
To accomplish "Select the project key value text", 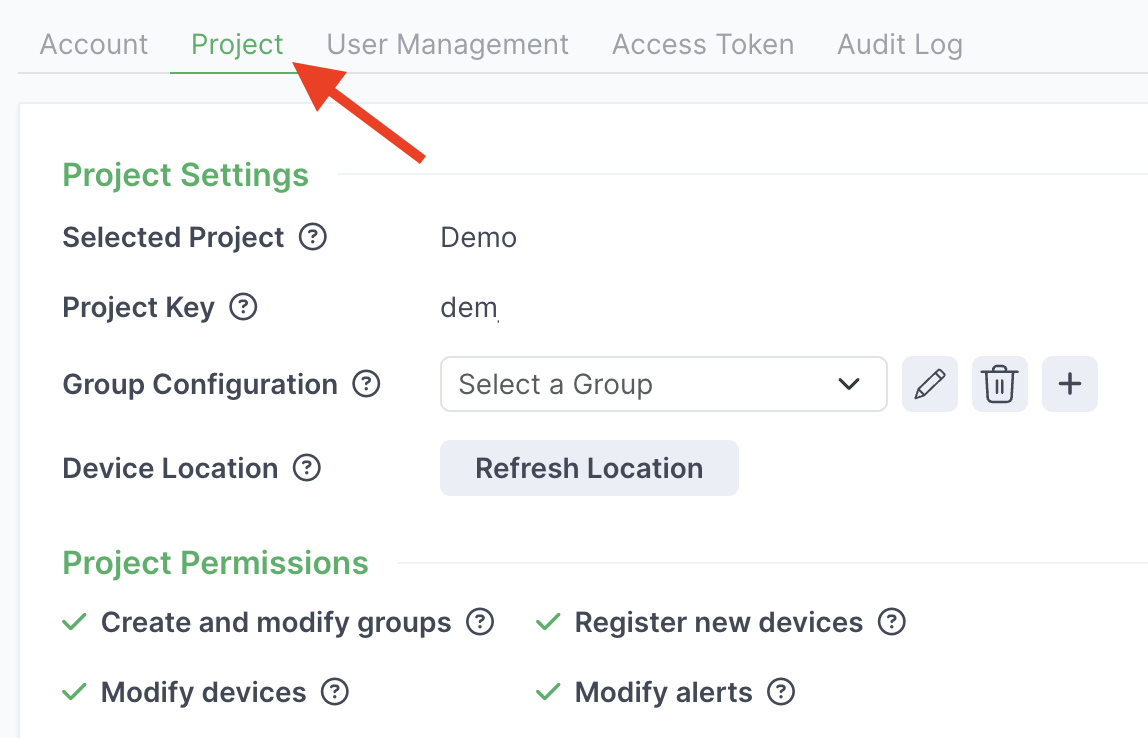I will [469, 308].
